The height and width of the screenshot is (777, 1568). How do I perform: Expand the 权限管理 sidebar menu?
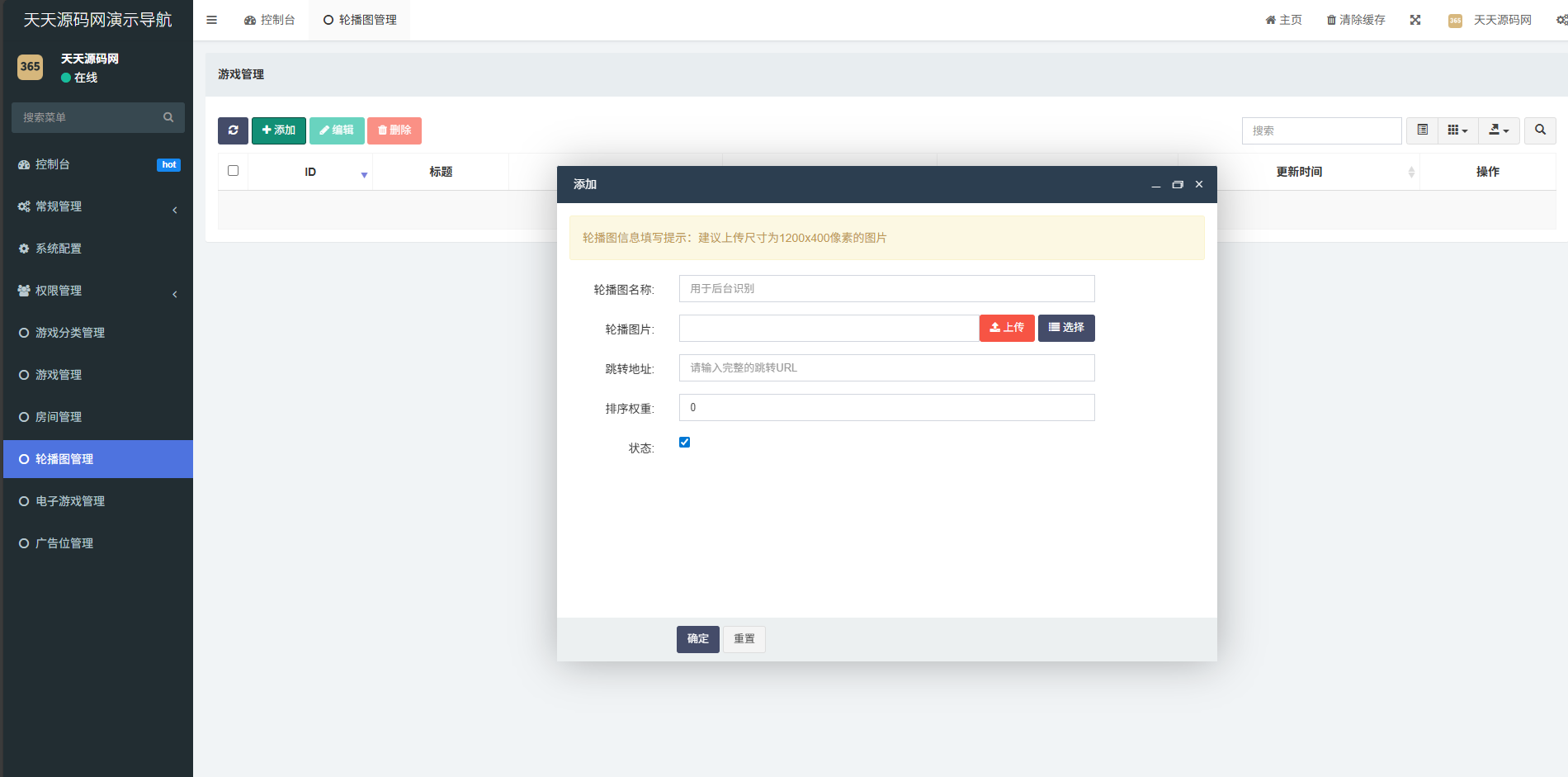point(97,291)
